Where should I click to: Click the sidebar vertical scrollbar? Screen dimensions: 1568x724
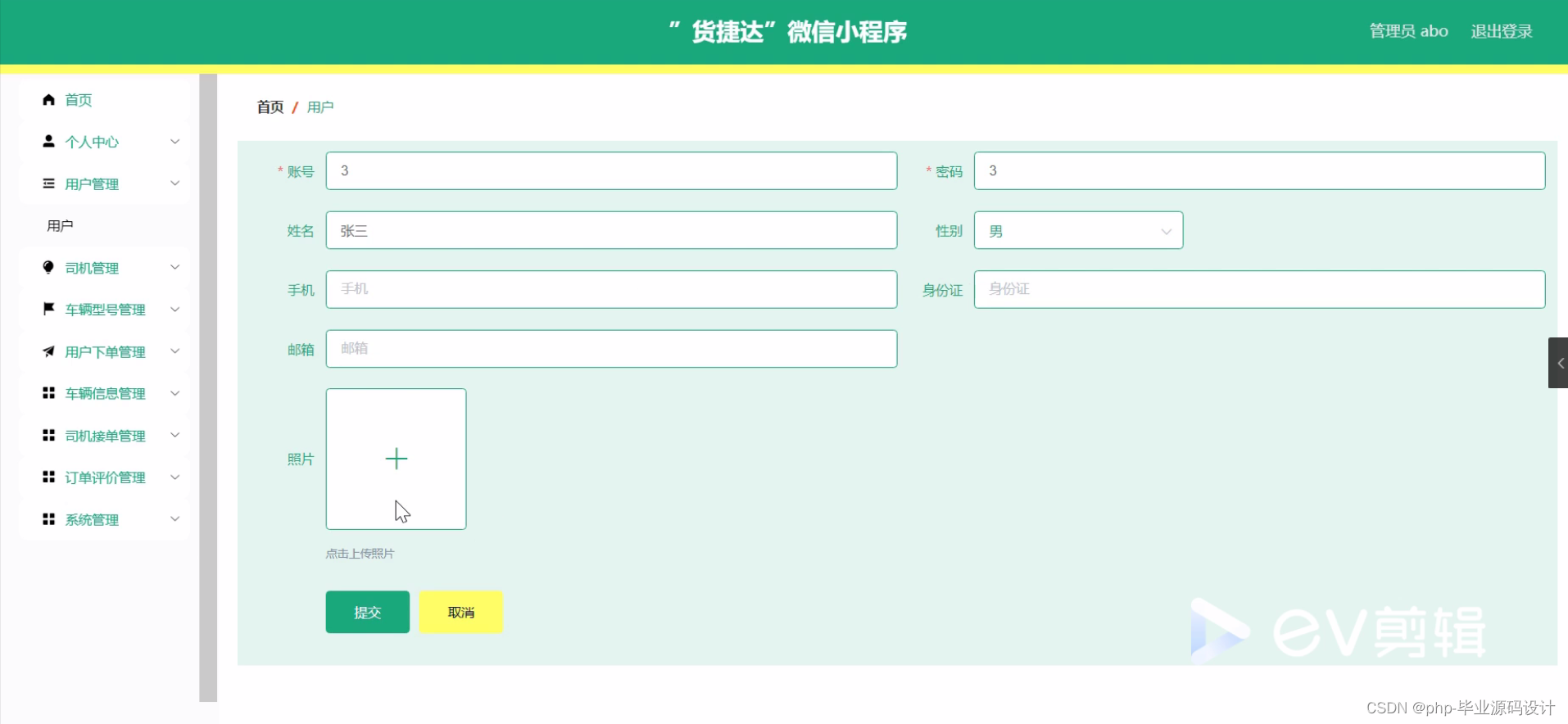208,387
